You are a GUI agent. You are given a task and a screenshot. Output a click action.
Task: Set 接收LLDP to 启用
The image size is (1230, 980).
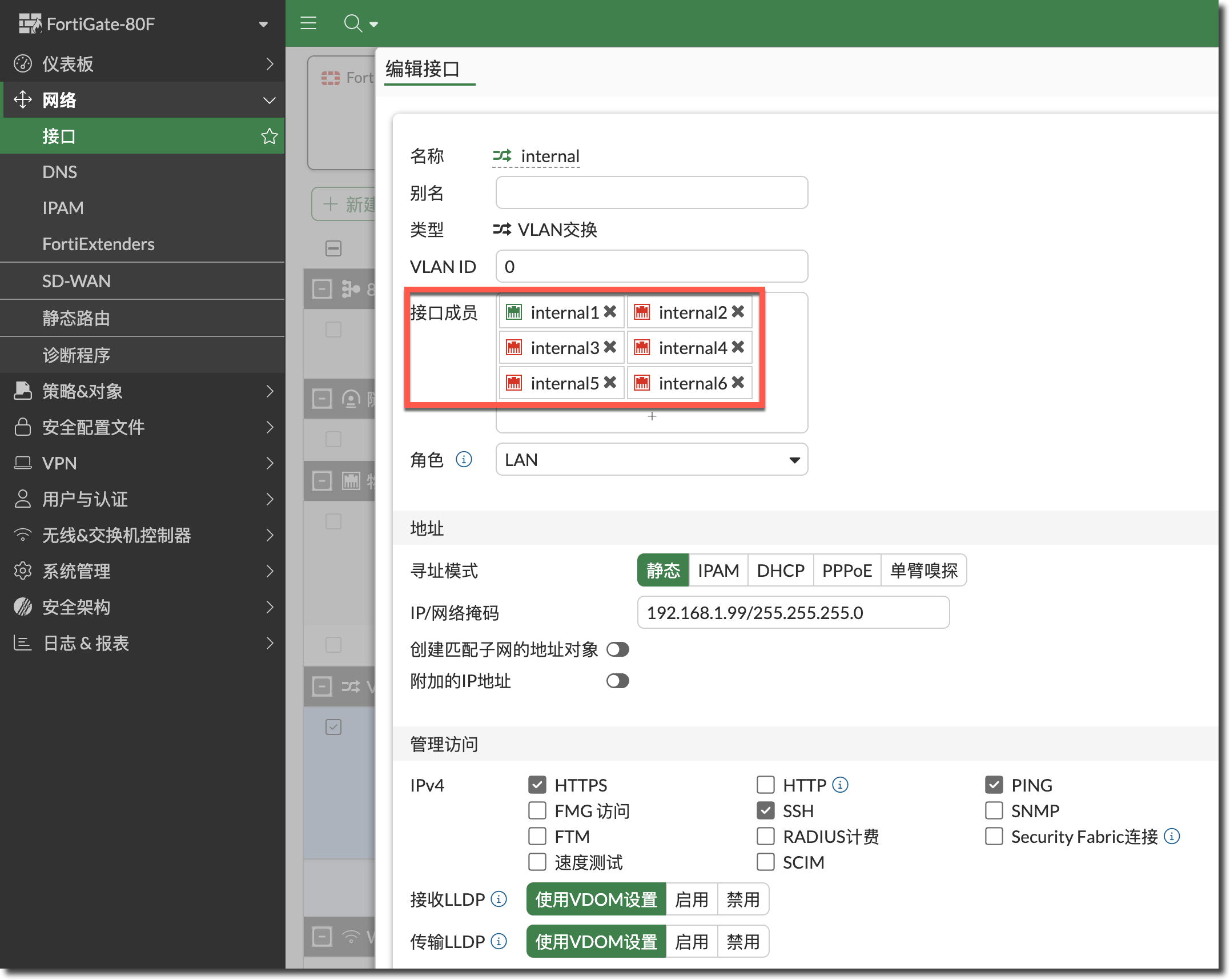692,899
